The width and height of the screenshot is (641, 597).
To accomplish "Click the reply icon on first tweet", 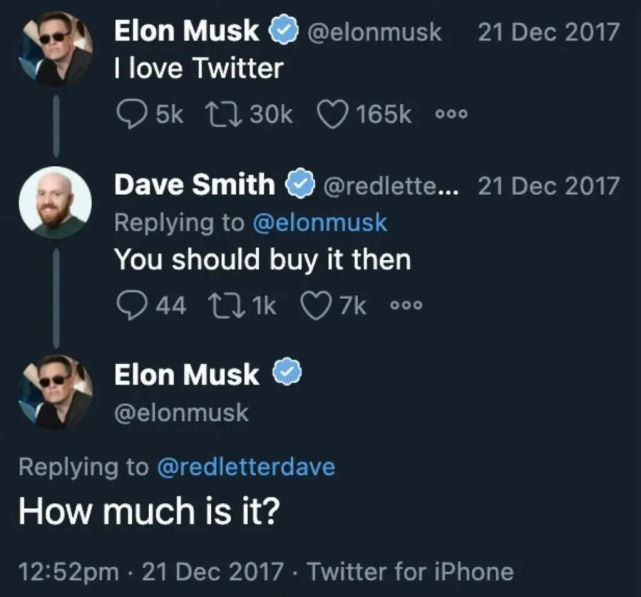I will (x=131, y=113).
